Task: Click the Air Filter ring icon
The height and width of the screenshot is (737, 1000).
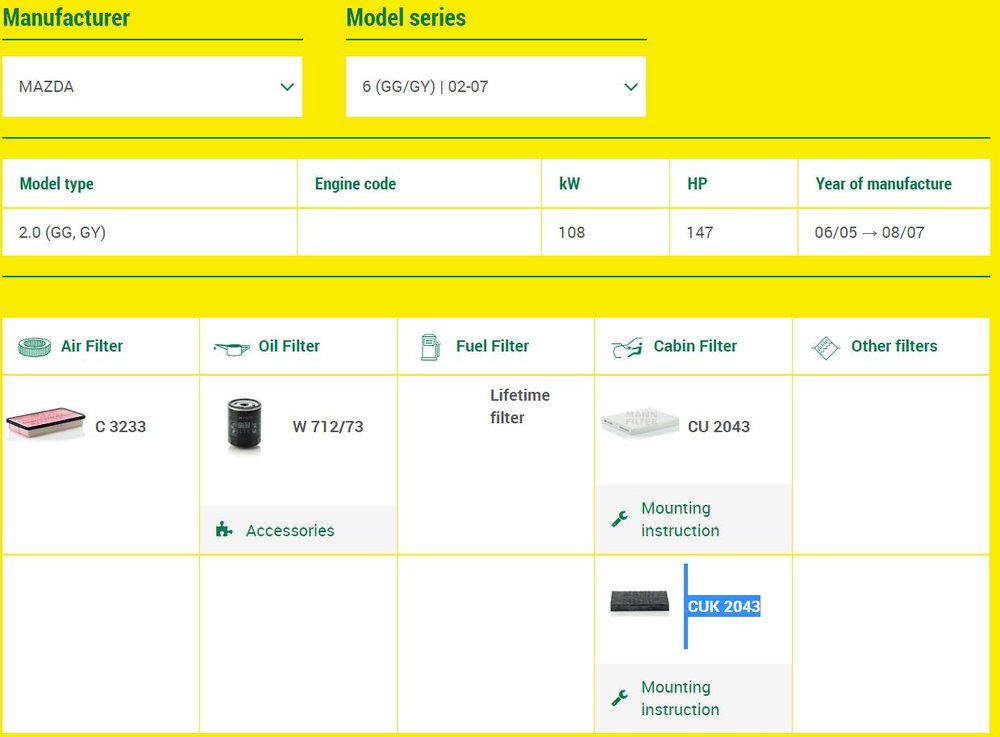Action: (34, 347)
